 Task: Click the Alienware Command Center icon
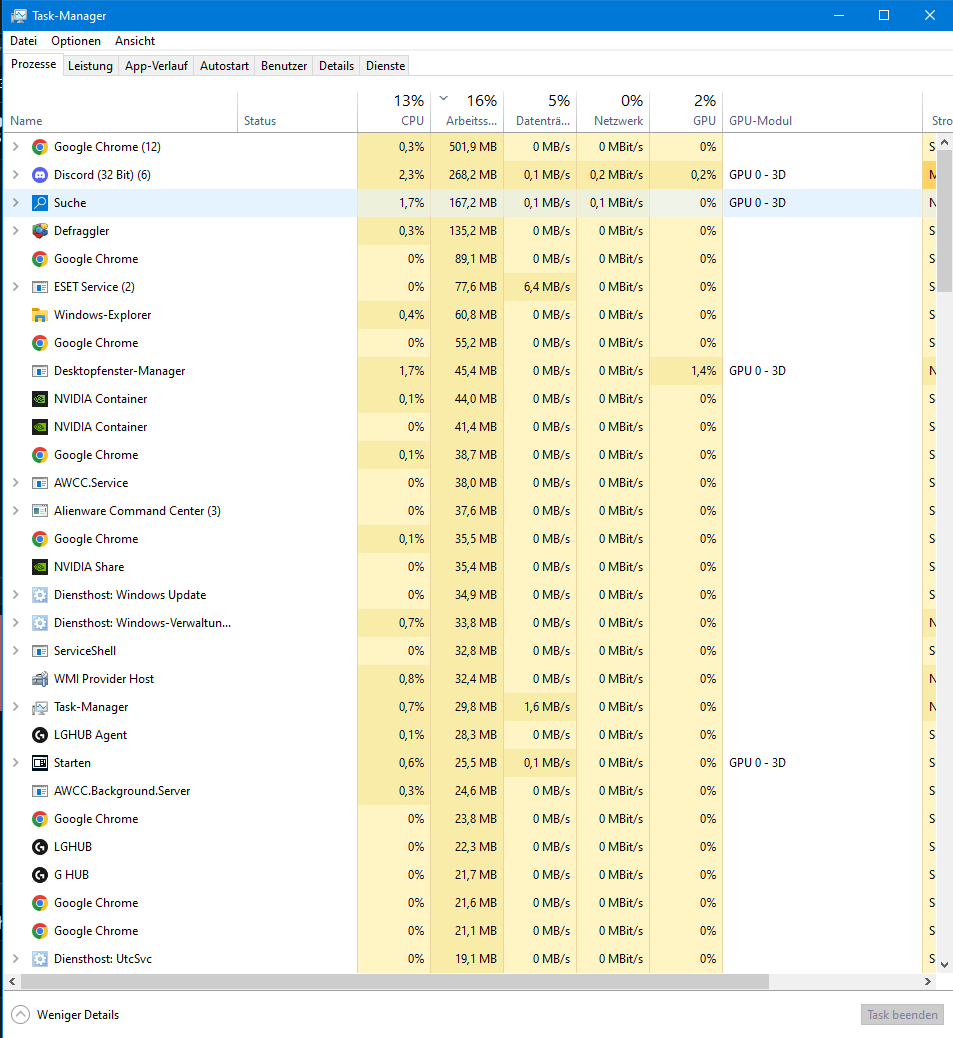[x=40, y=510]
